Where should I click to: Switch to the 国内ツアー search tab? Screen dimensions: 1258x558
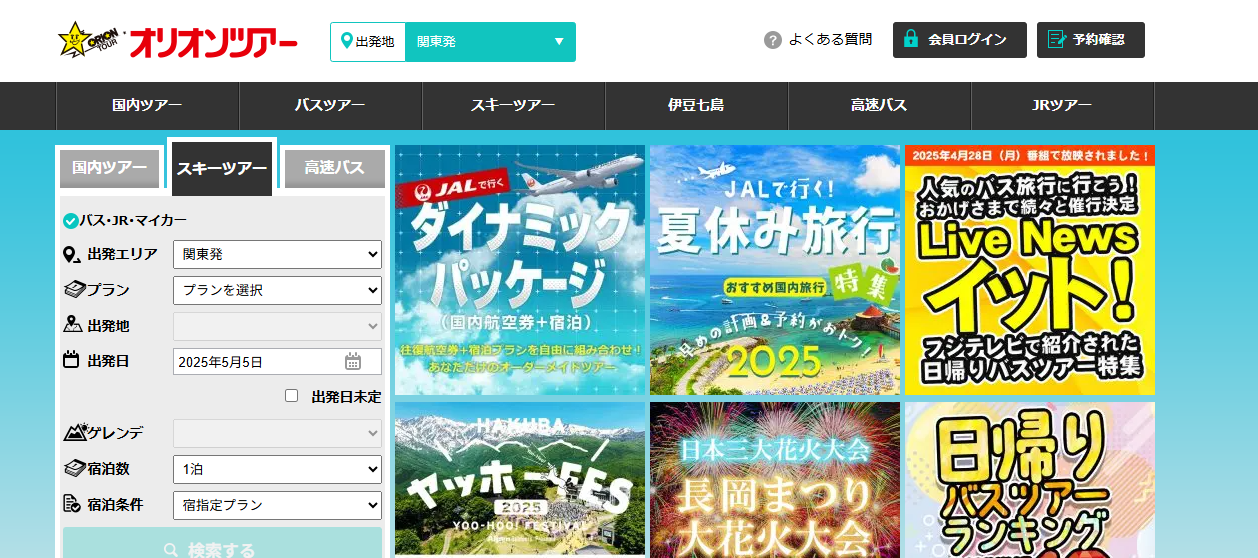click(x=110, y=168)
